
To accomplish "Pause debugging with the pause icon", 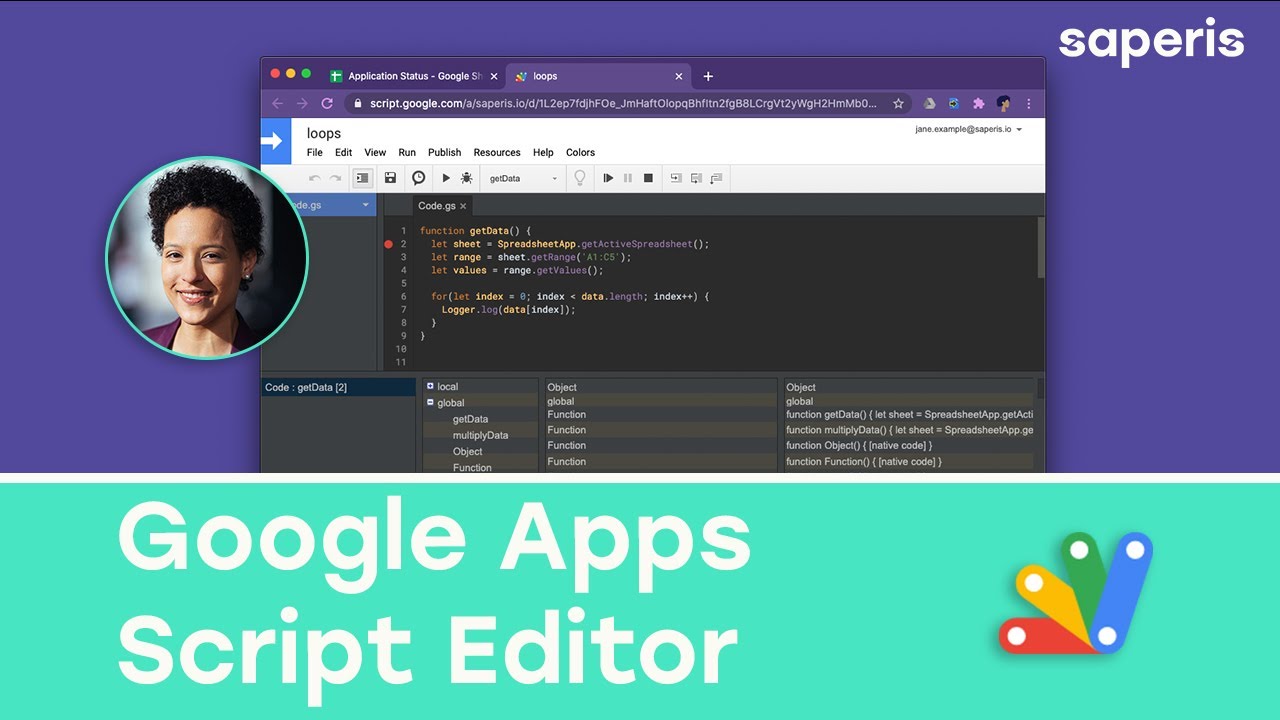I will click(x=628, y=178).
